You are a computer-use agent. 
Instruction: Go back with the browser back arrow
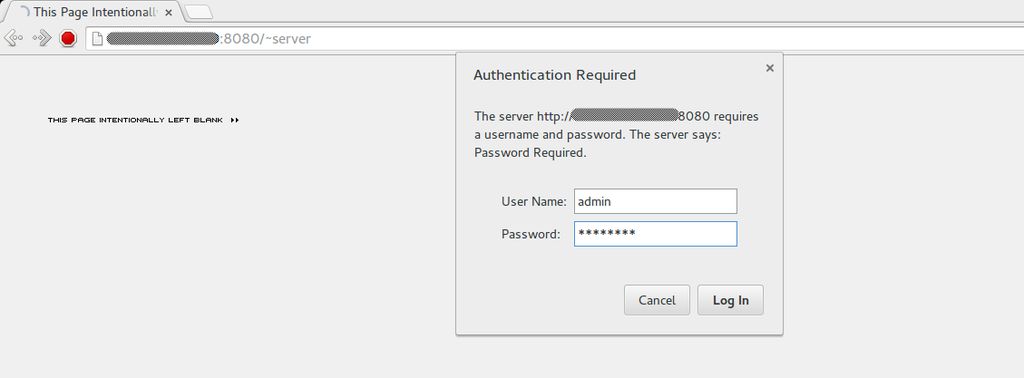pyautogui.click(x=13, y=39)
